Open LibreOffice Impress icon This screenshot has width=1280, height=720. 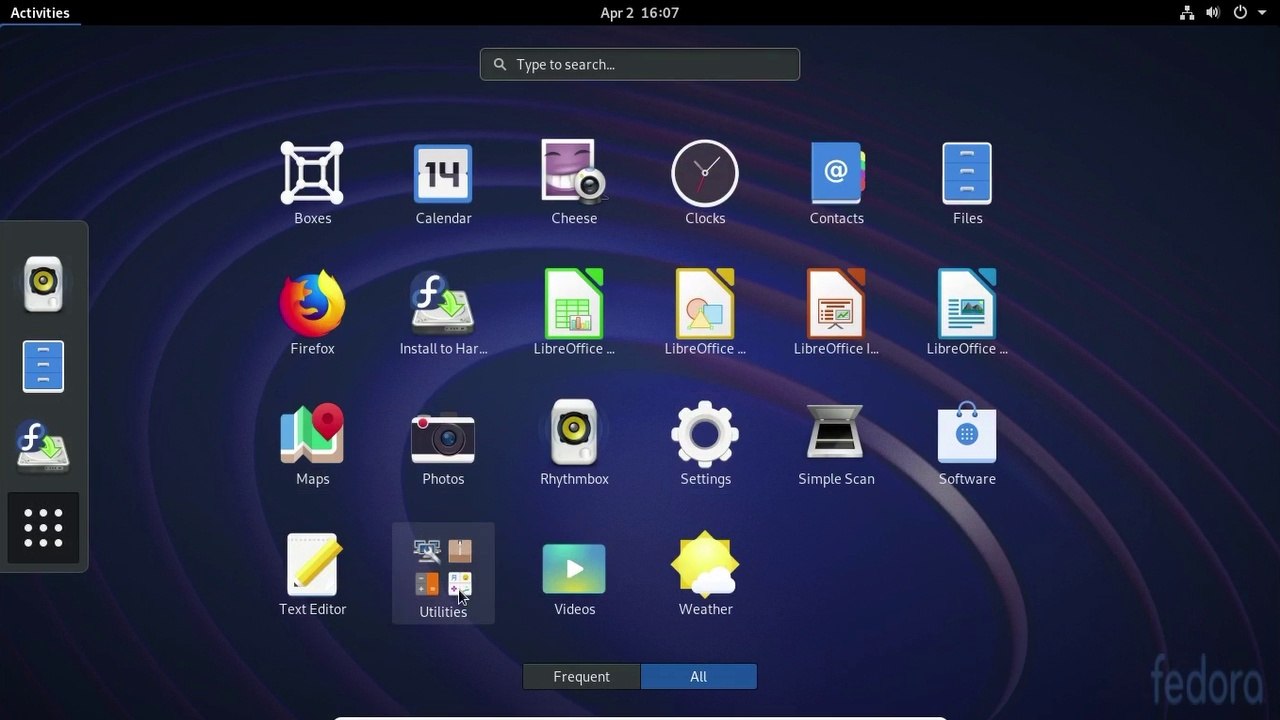click(836, 304)
